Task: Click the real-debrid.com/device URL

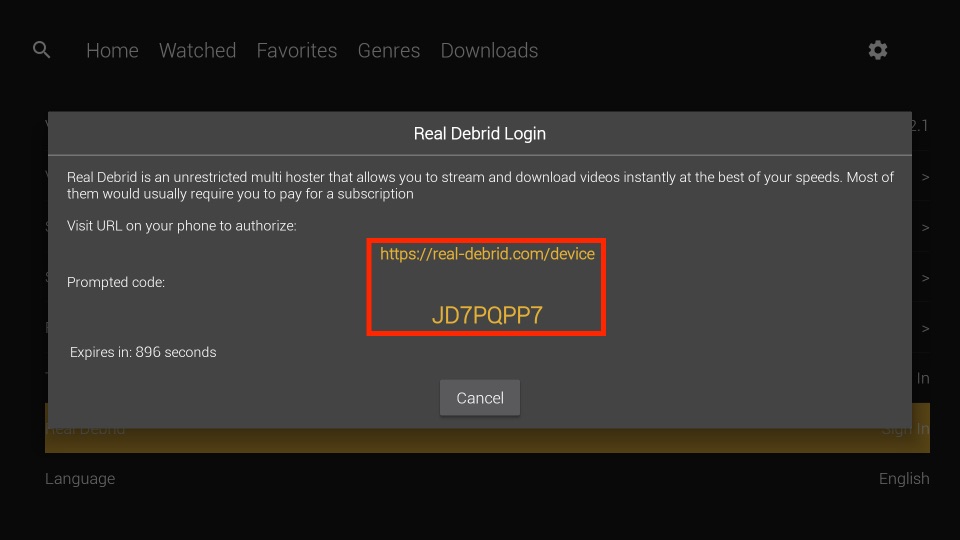Action: click(x=487, y=254)
